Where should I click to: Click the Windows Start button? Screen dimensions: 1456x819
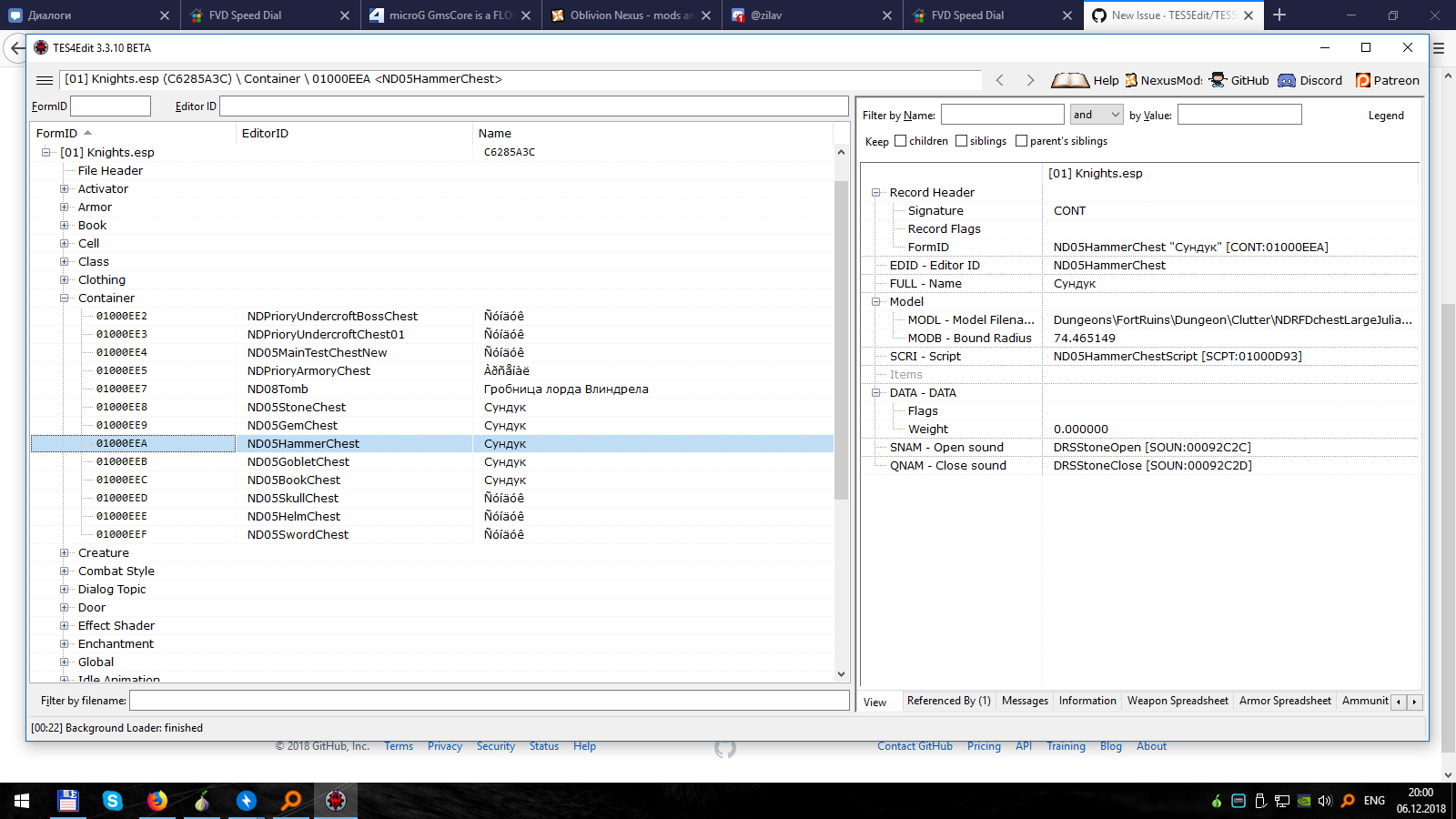tap(22, 801)
